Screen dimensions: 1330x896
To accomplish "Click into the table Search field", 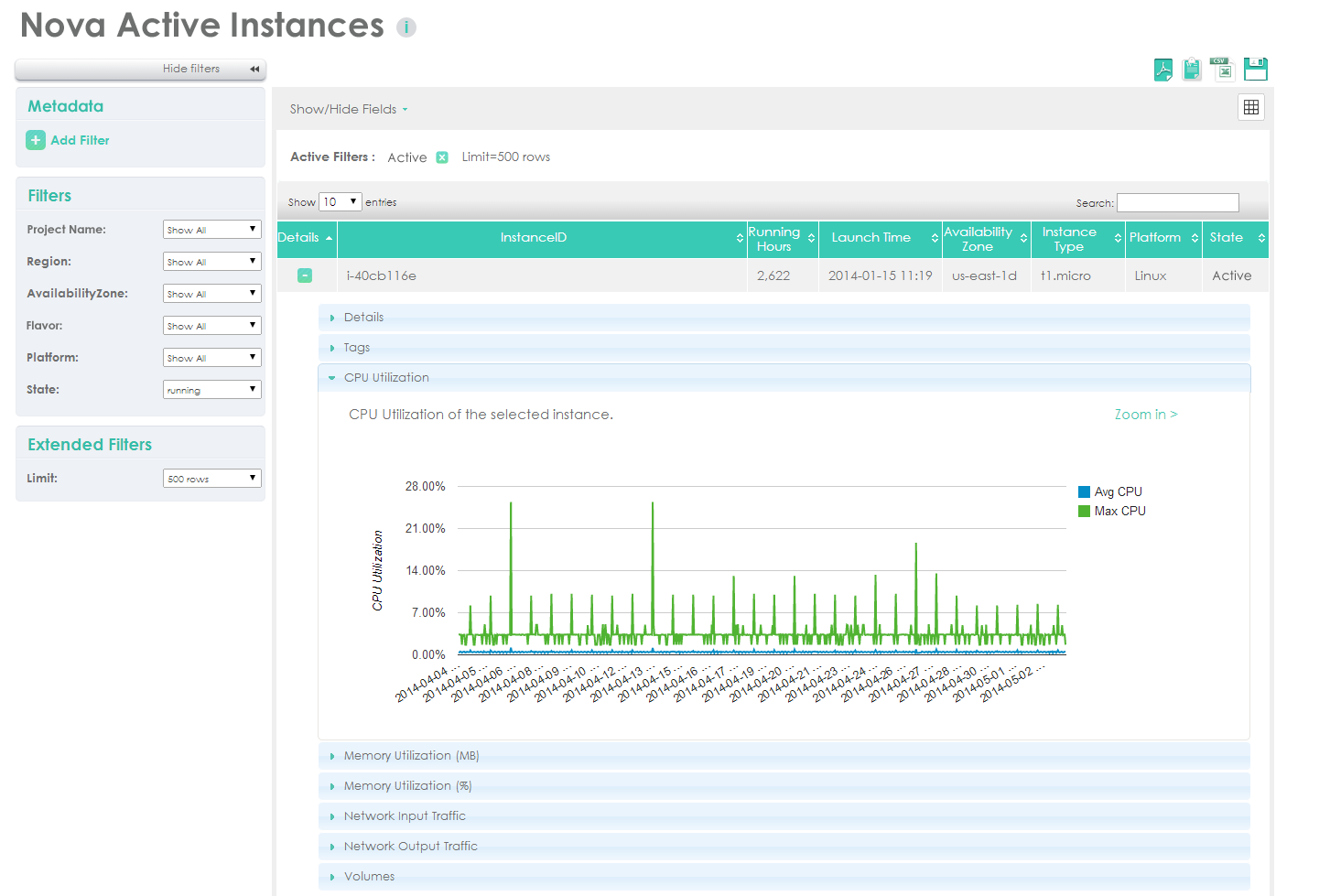I will coord(1177,203).
